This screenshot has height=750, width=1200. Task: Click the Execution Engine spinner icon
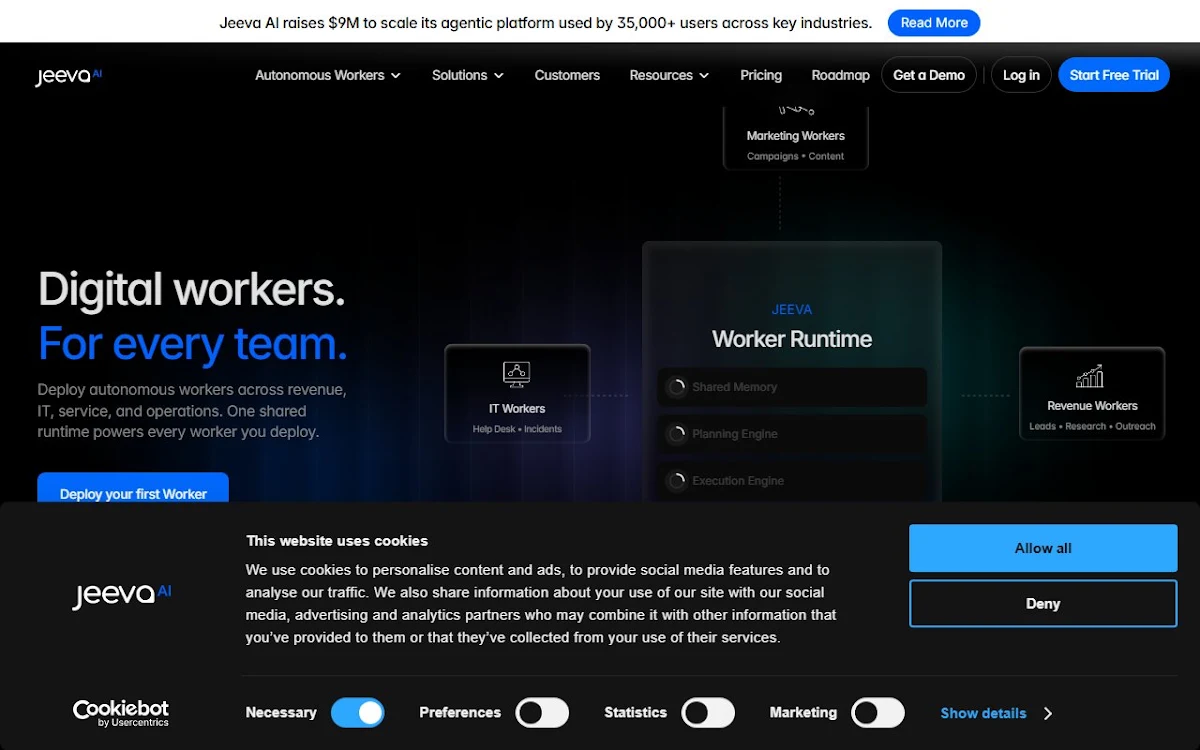[x=677, y=481]
